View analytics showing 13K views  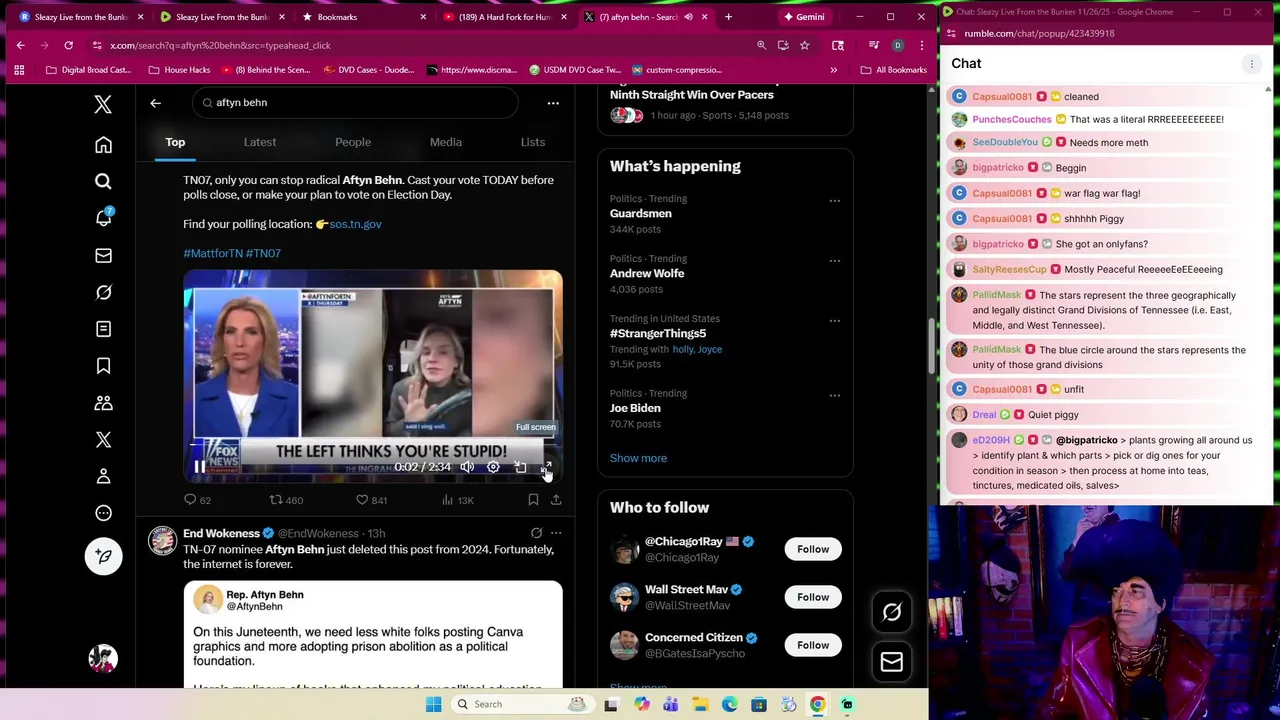click(x=457, y=500)
